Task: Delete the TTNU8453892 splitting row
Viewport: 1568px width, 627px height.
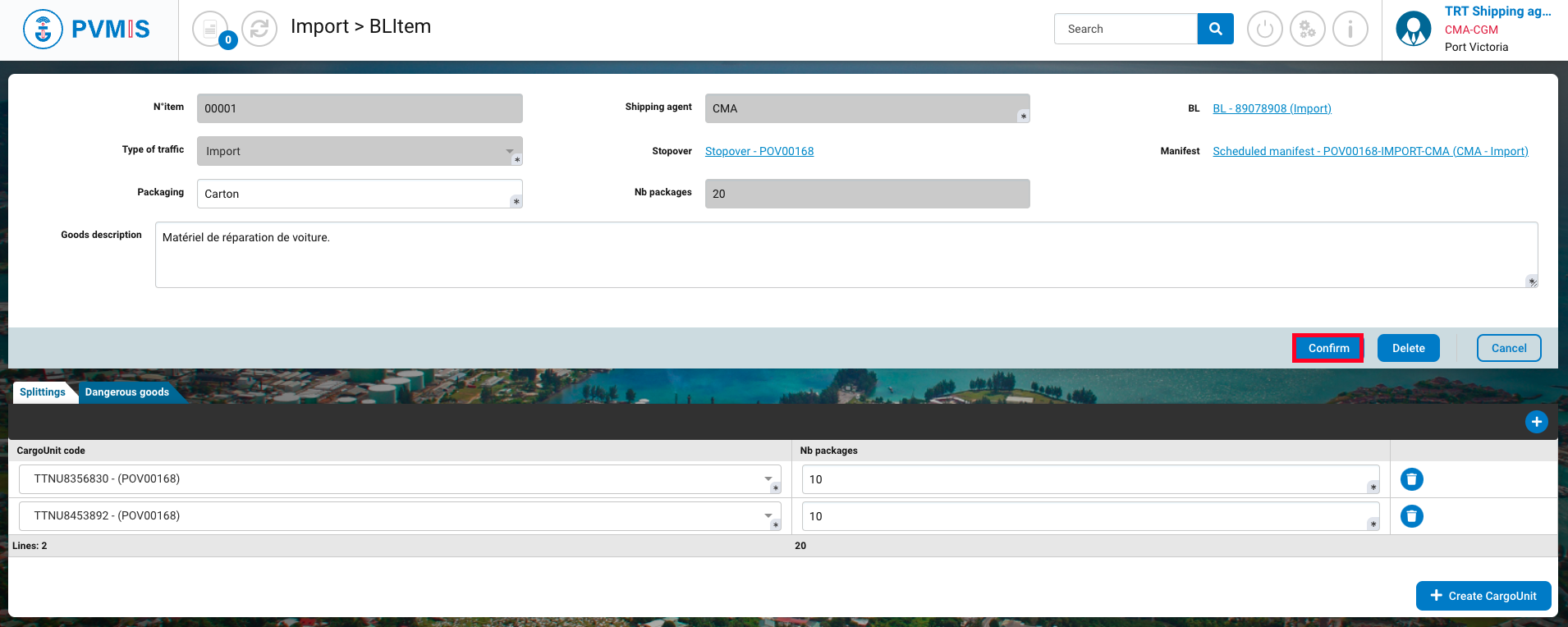Action: pos(1411,516)
